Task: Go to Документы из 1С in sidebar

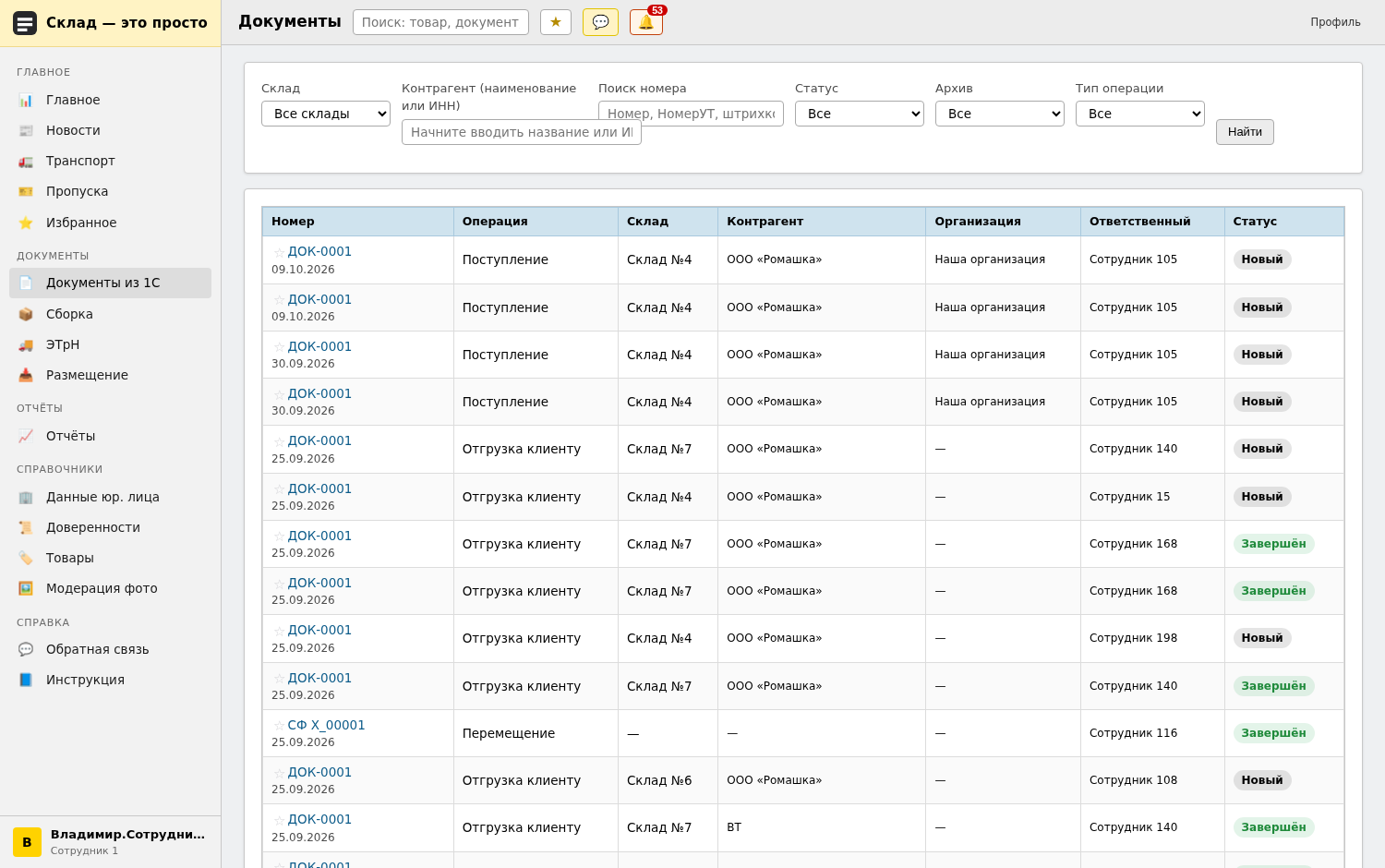Action: 110,283
